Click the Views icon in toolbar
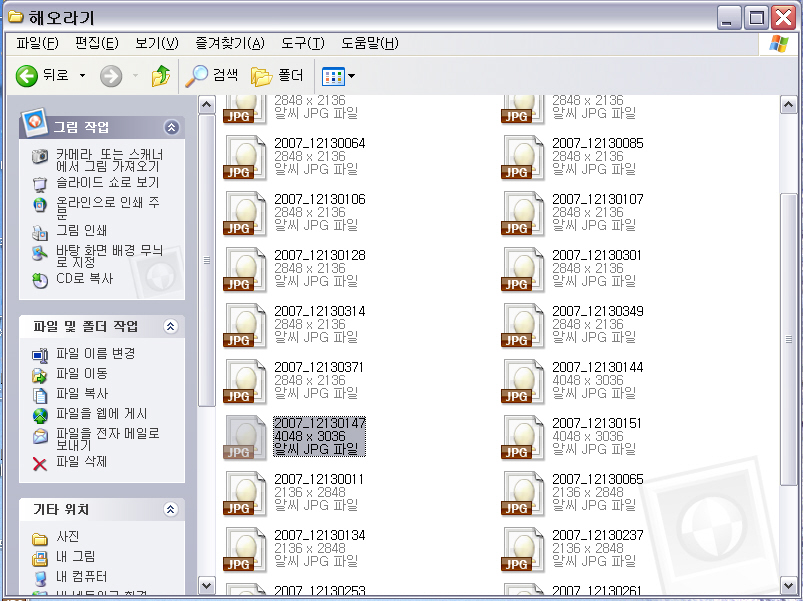This screenshot has width=803, height=601. [332, 76]
